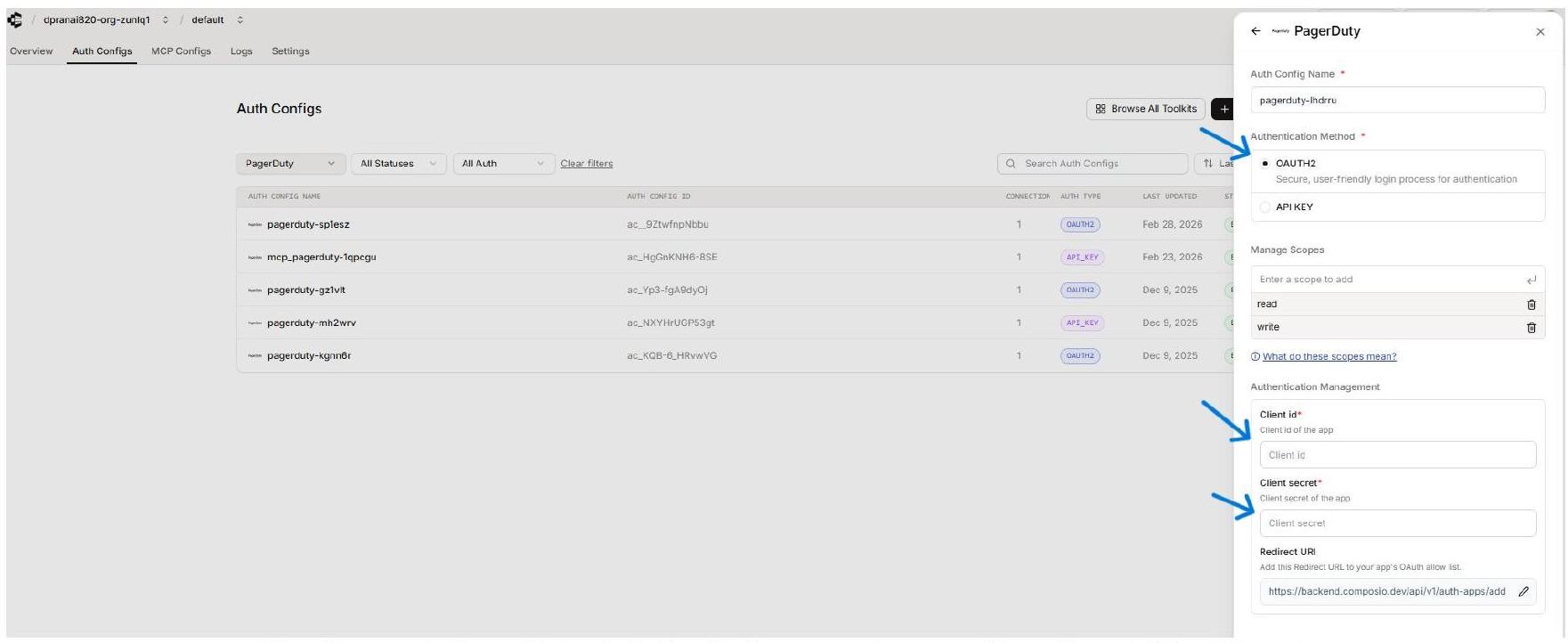1568x643 pixels.
Task: Click config ID ac_NXYHrUGP53gt
Action: (671, 323)
